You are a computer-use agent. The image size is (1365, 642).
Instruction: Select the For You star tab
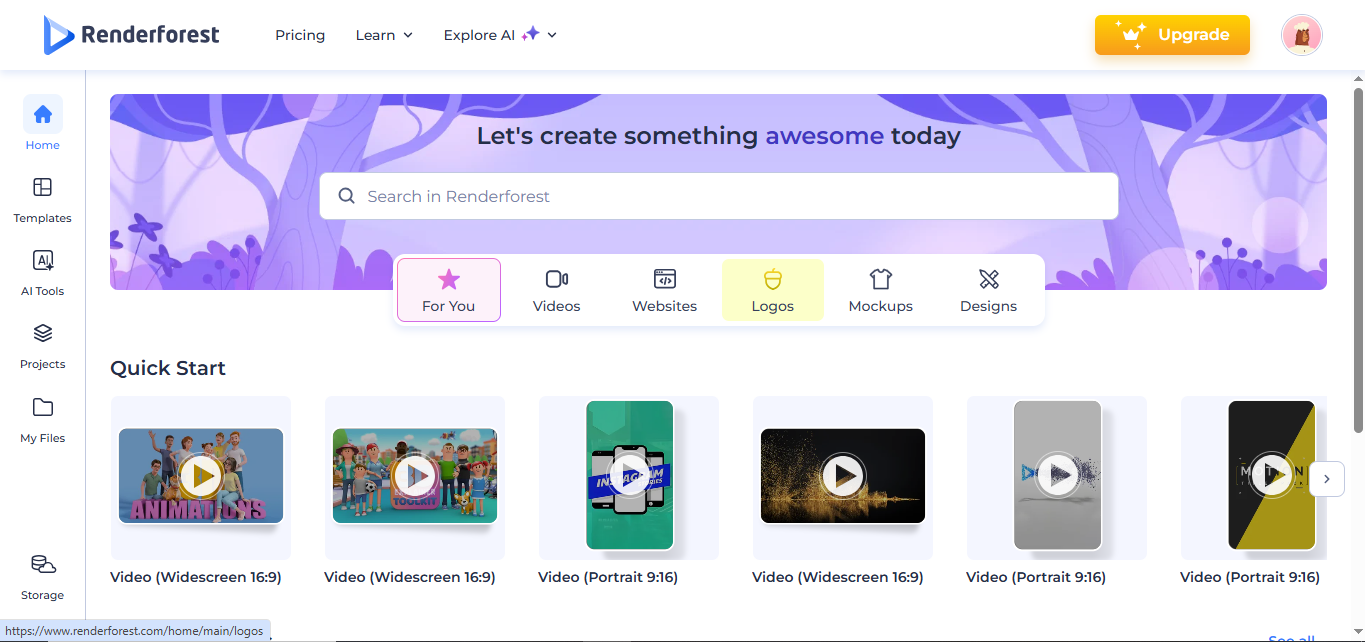(449, 290)
